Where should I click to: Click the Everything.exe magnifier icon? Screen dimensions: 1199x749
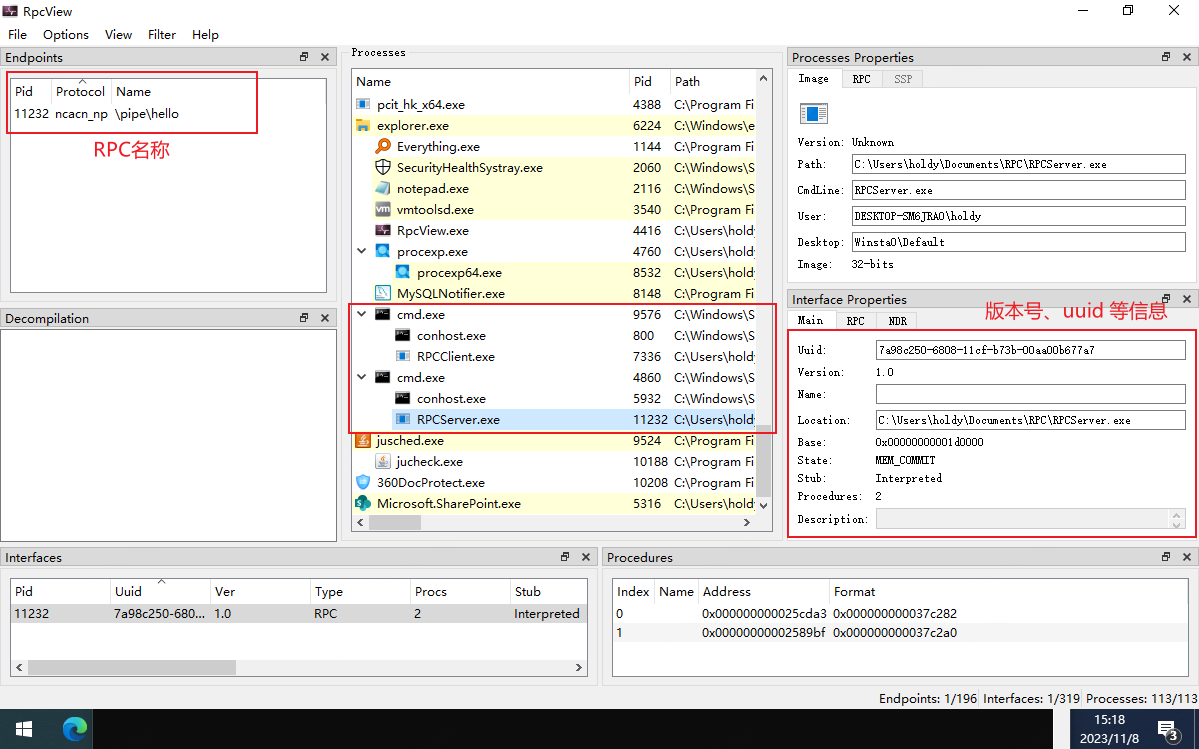383,147
